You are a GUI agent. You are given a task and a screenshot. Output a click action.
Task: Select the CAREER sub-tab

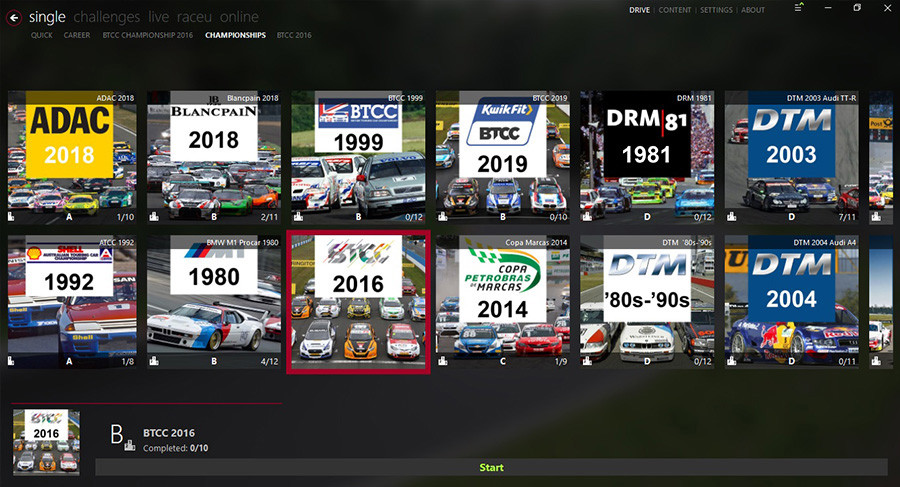[x=77, y=35]
